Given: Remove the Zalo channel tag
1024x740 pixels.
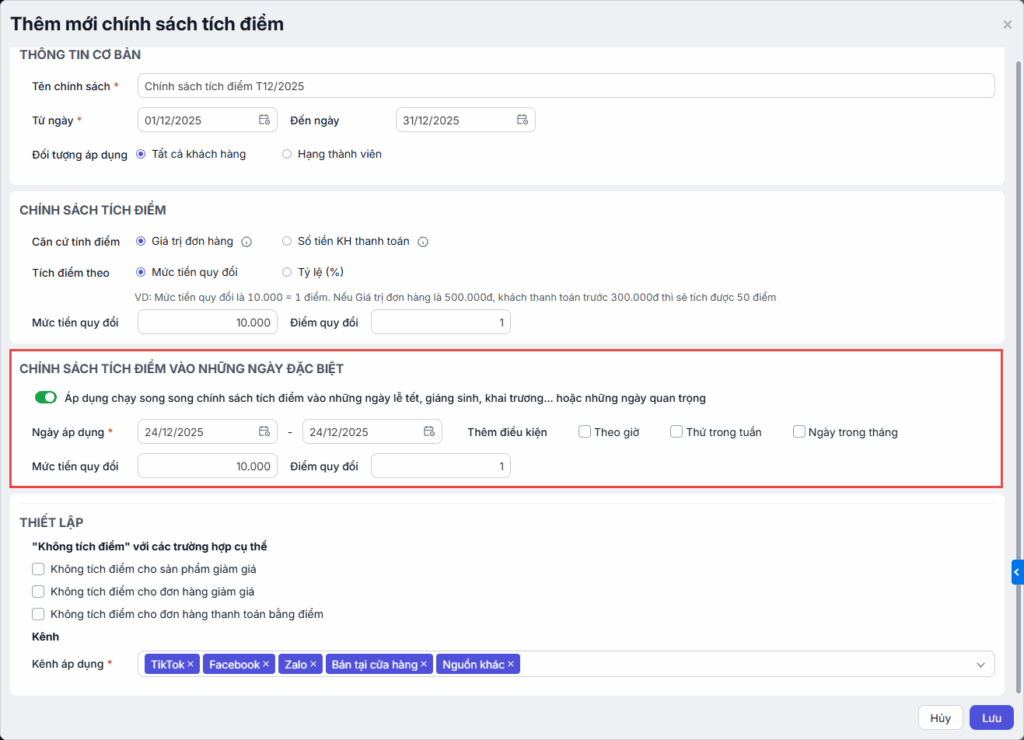Looking at the screenshot, I should tap(313, 664).
